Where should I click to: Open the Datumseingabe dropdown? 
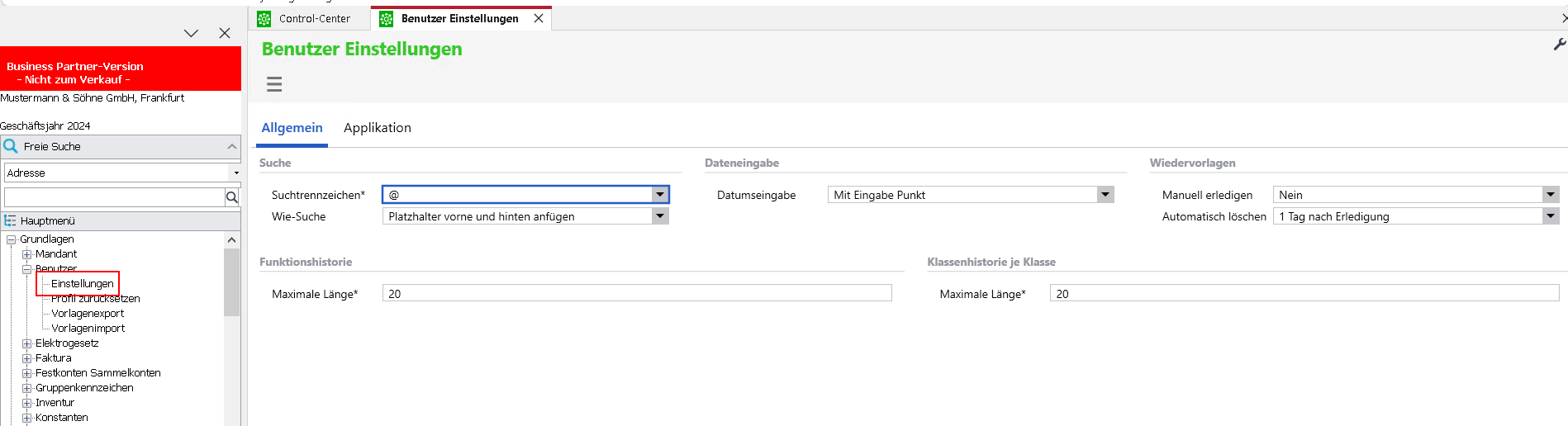1105,195
